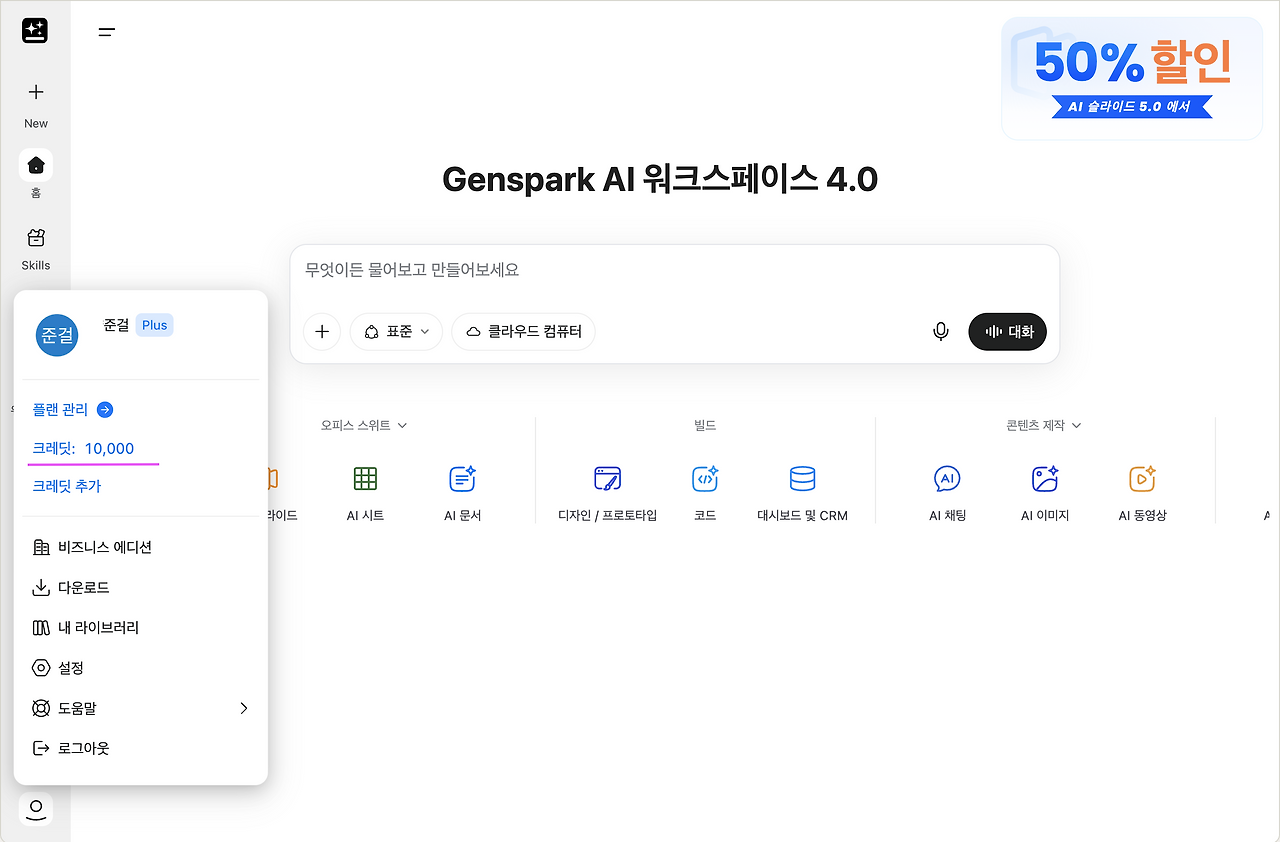Start 대화 voice conversation button

1008,332
